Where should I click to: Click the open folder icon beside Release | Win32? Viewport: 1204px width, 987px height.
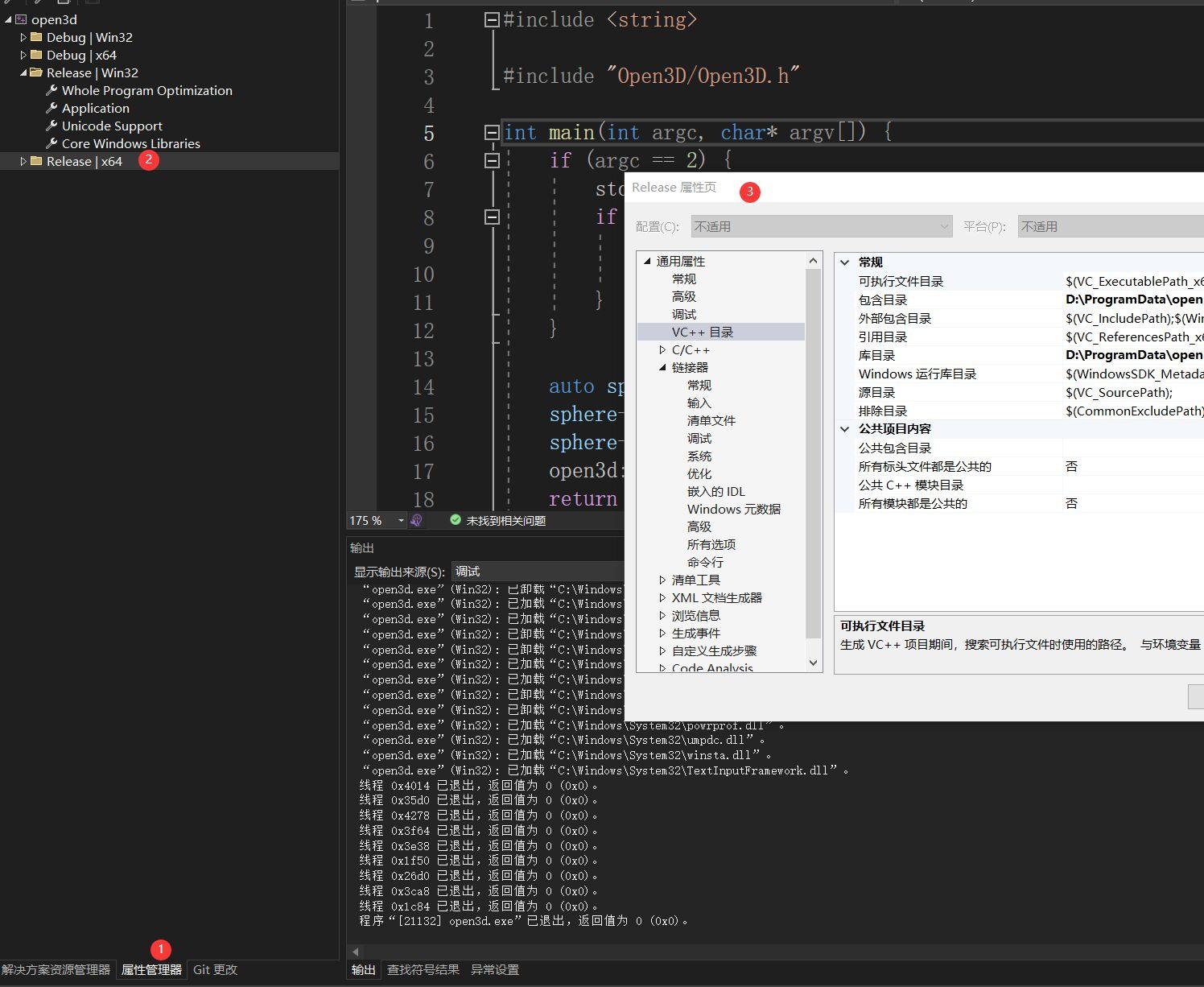click(36, 72)
